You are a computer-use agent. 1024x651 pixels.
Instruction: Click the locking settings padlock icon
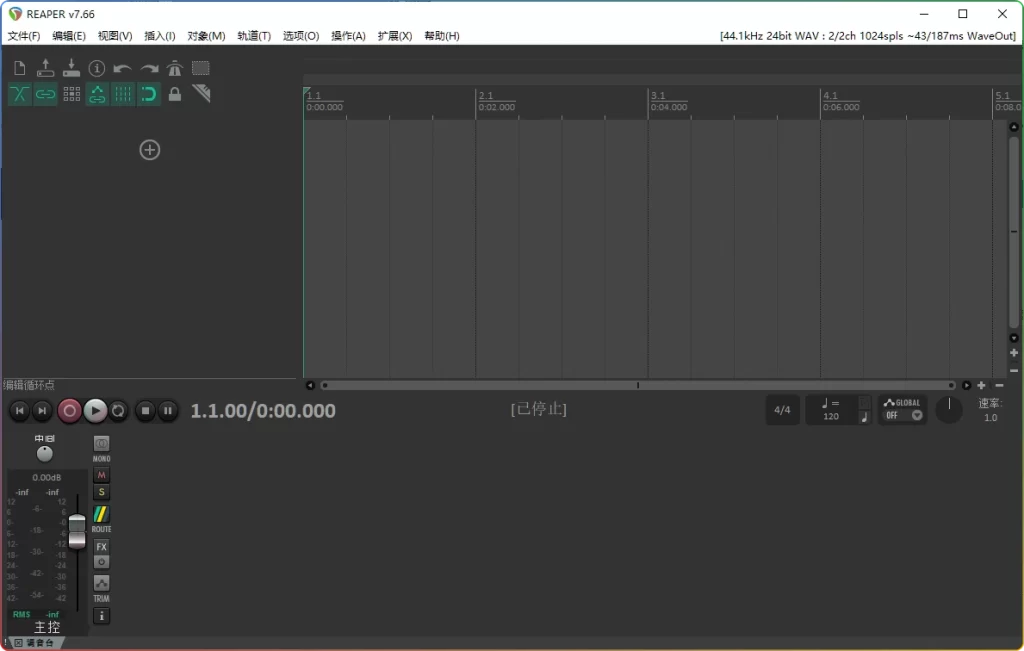(174, 94)
